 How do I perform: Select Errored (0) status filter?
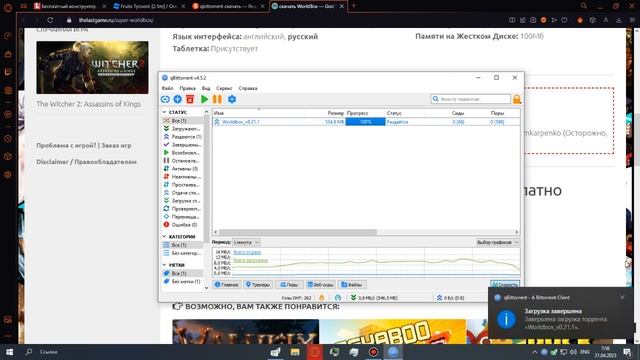pyautogui.click(x=182, y=224)
